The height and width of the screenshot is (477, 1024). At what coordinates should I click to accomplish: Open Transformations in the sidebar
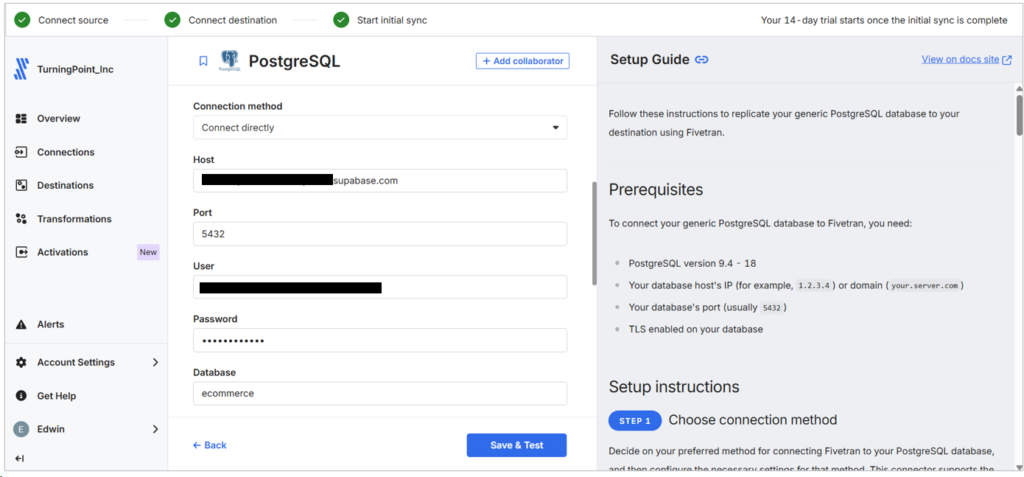[x=74, y=219]
